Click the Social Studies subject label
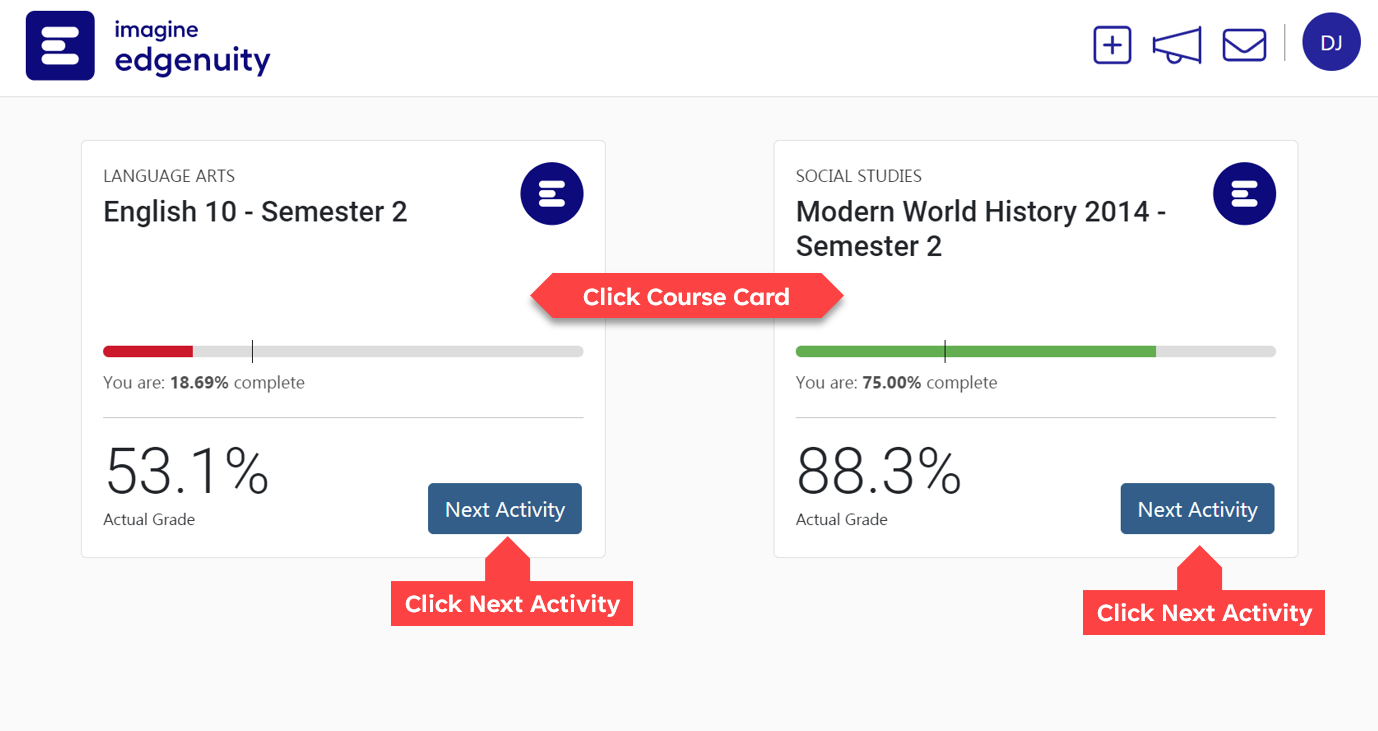 click(x=859, y=176)
